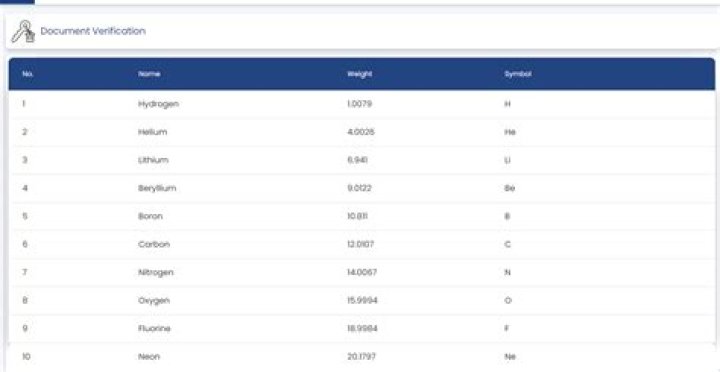Image resolution: width=720 pixels, height=372 pixels.
Task: Select the Boron name cell
Action: tap(150, 216)
